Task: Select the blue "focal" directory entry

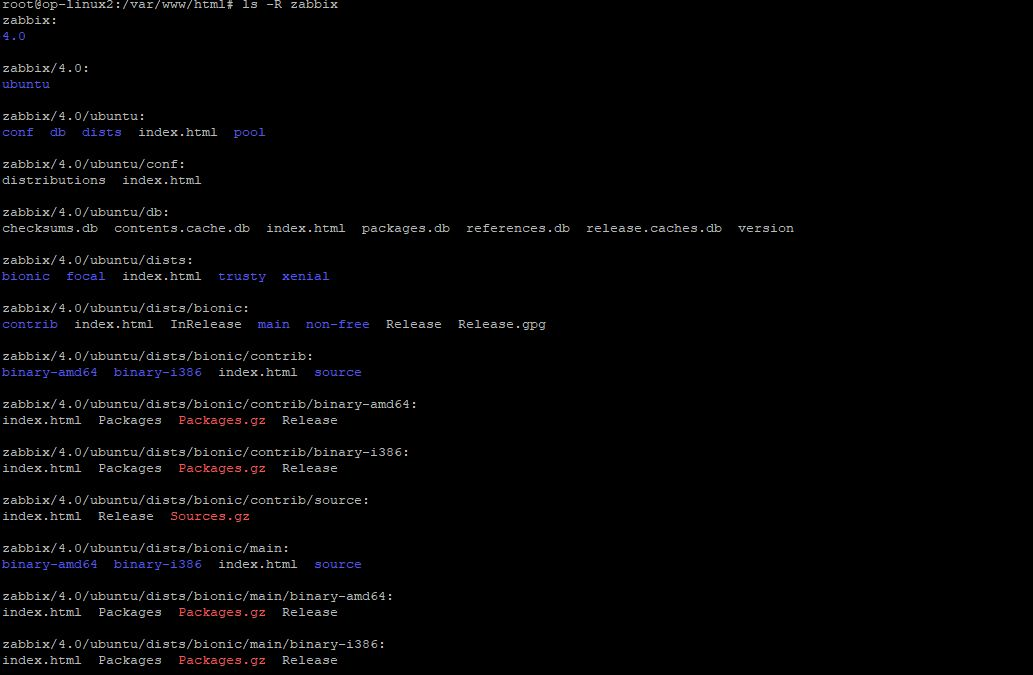Action: click(x=86, y=277)
